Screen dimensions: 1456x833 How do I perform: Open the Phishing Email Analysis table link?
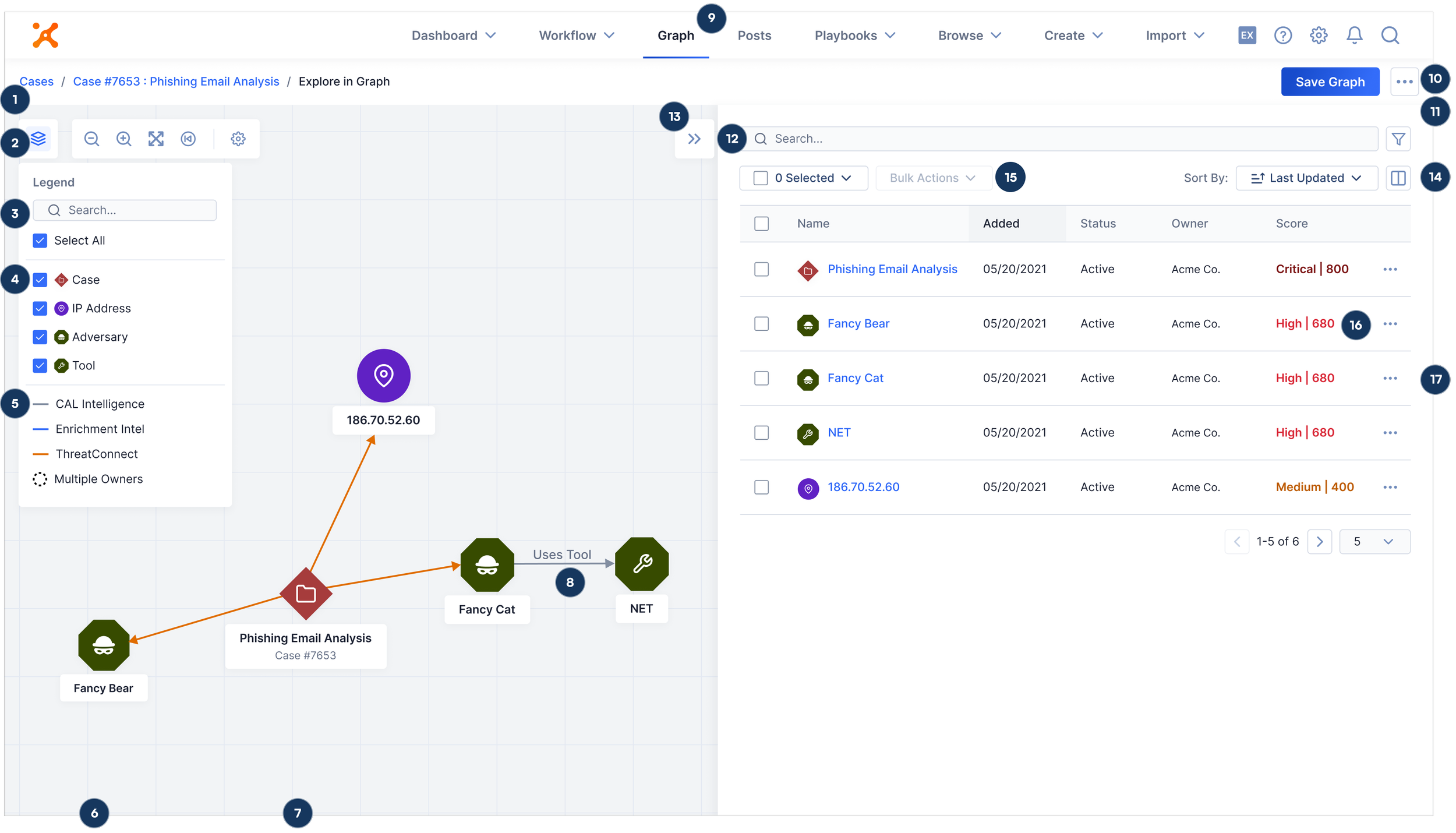pos(892,269)
